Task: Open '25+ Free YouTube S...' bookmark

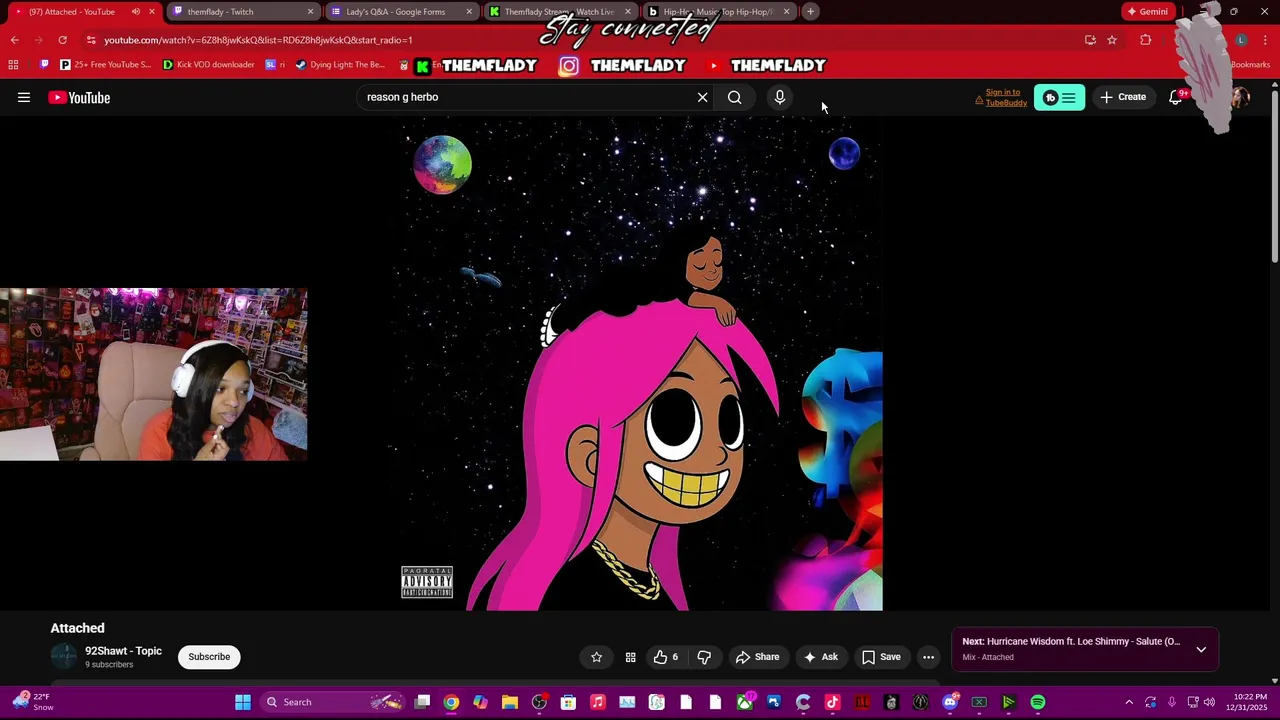Action: pyautogui.click(x=105, y=65)
